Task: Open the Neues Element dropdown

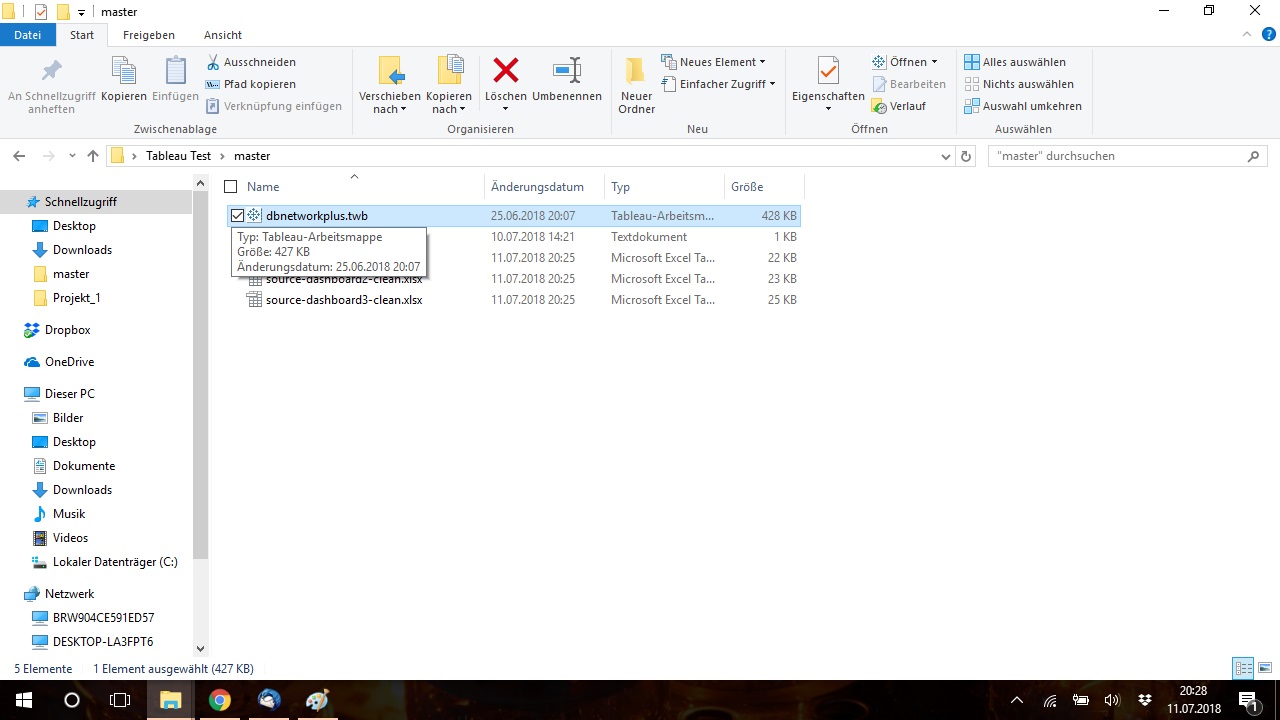Action: [713, 62]
